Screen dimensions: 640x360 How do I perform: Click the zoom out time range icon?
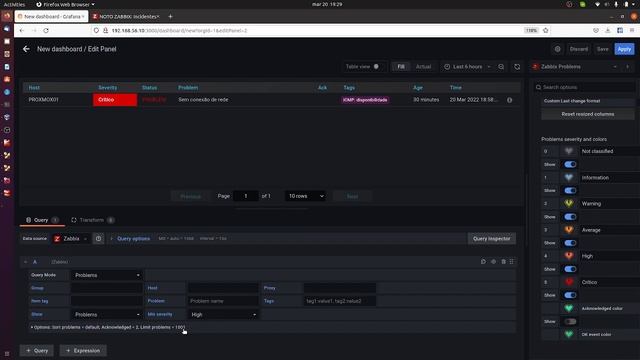pyautogui.click(x=501, y=67)
